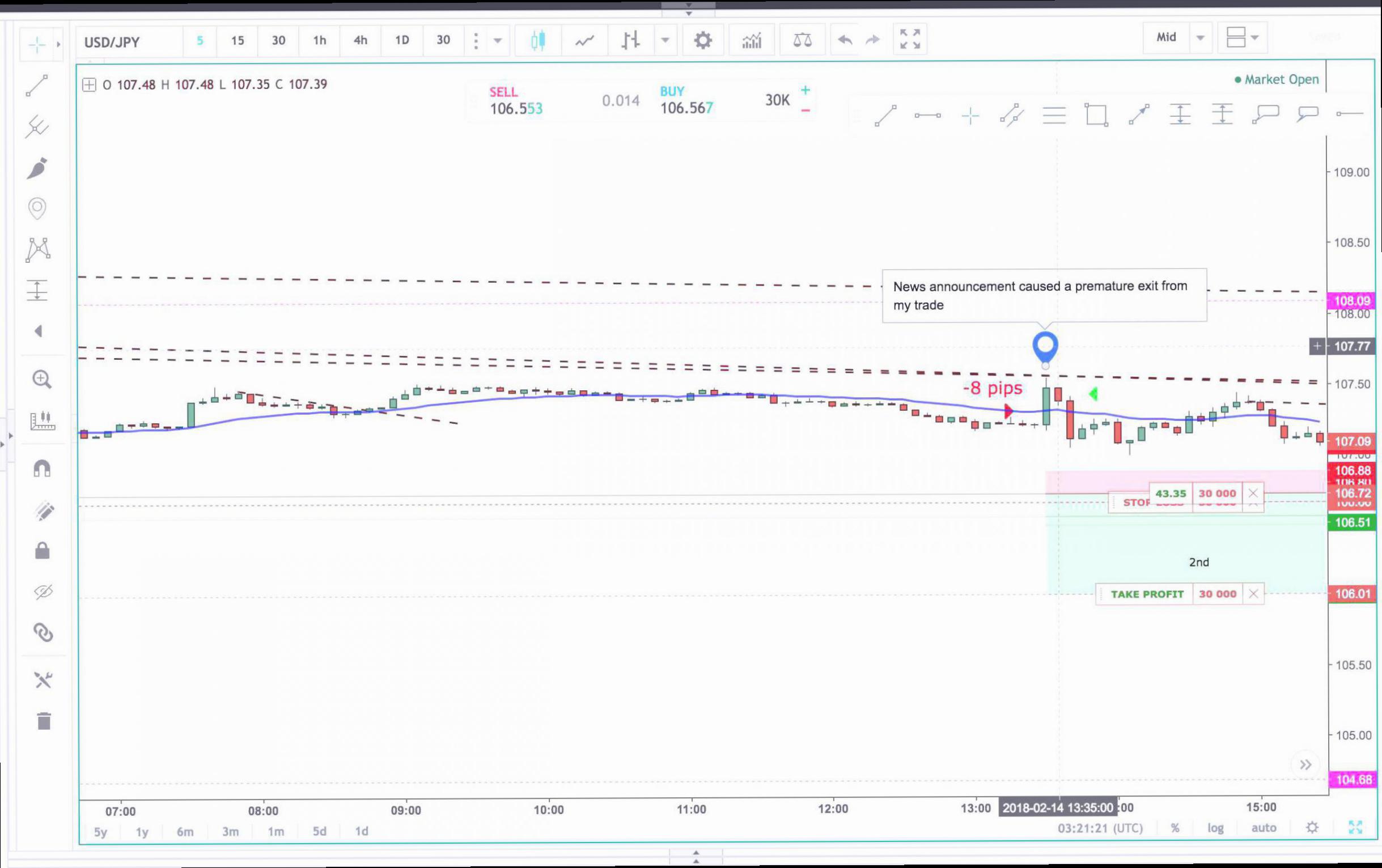This screenshot has width=1382, height=868.
Task: Switch to 15 minute timeframe
Action: point(237,41)
